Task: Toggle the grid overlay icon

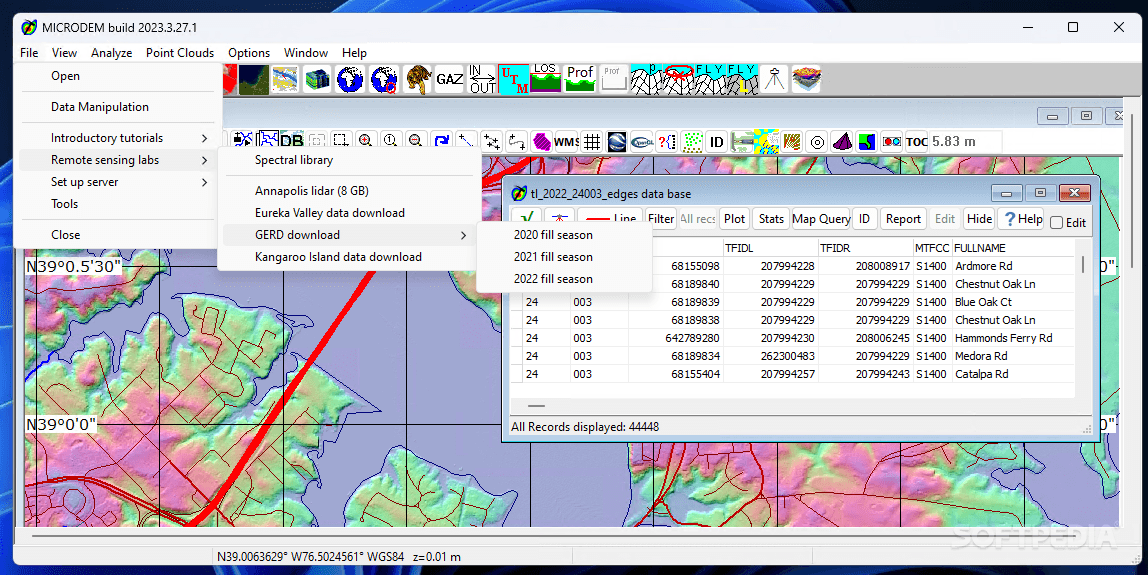Action: tap(592, 141)
